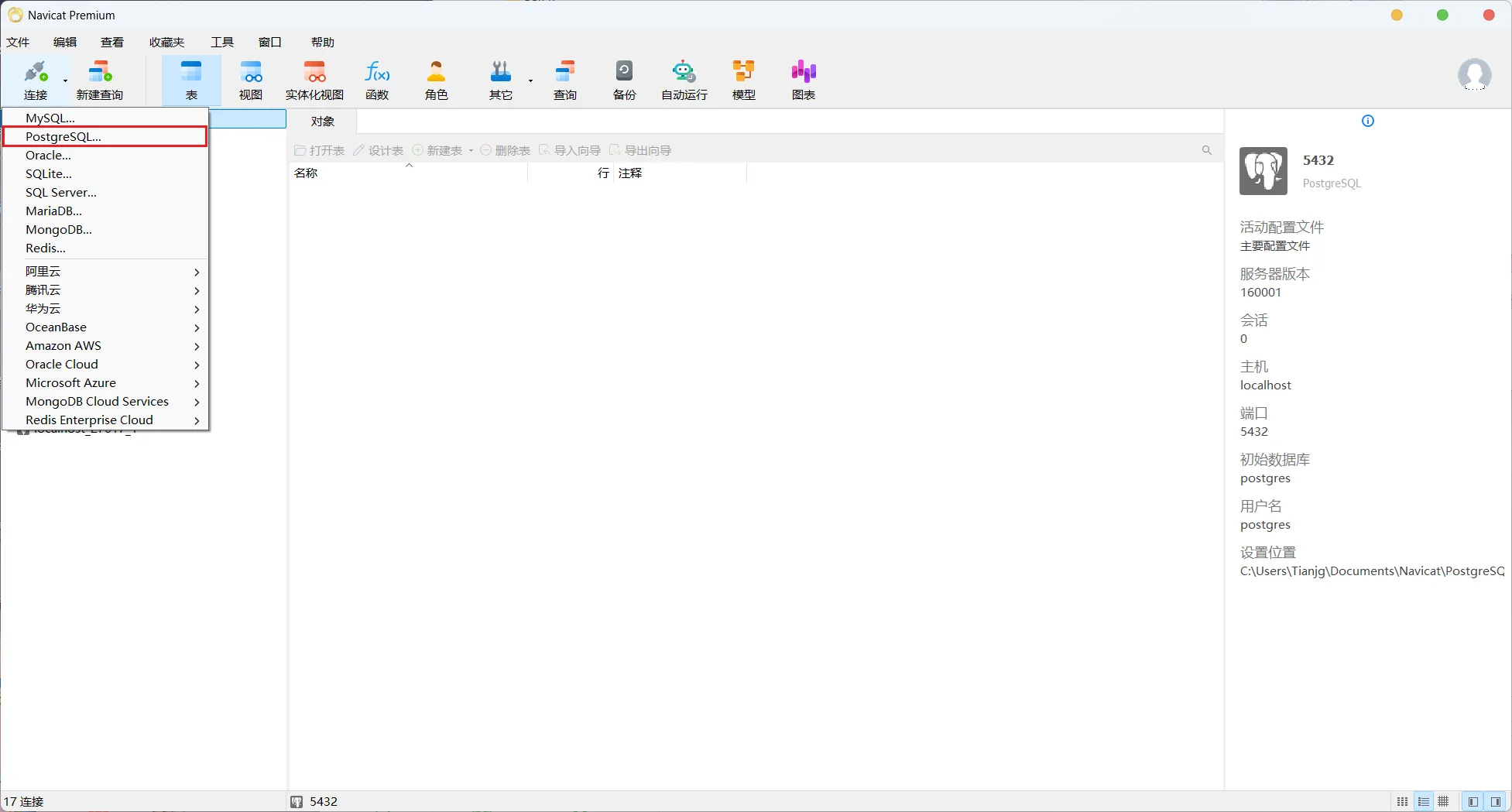
Task: Open the Tools (工具) menu
Action: (x=222, y=43)
